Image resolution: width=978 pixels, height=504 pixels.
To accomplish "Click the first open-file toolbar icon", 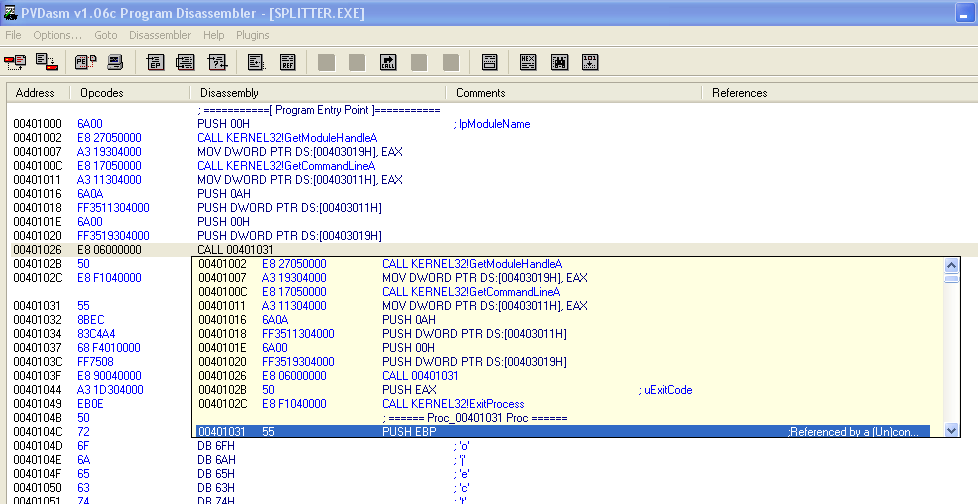I will 15,62.
